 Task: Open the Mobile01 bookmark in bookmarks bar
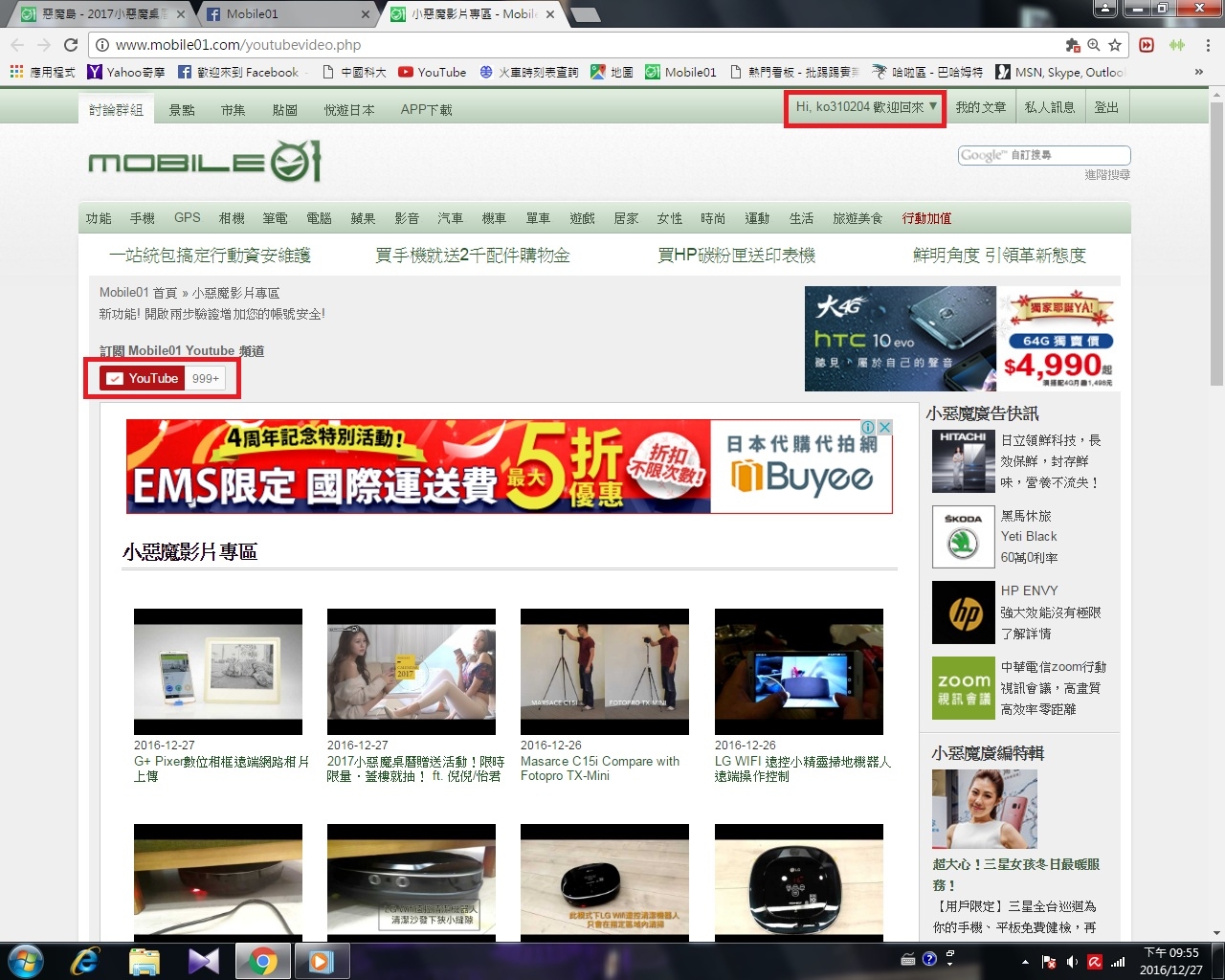[680, 72]
